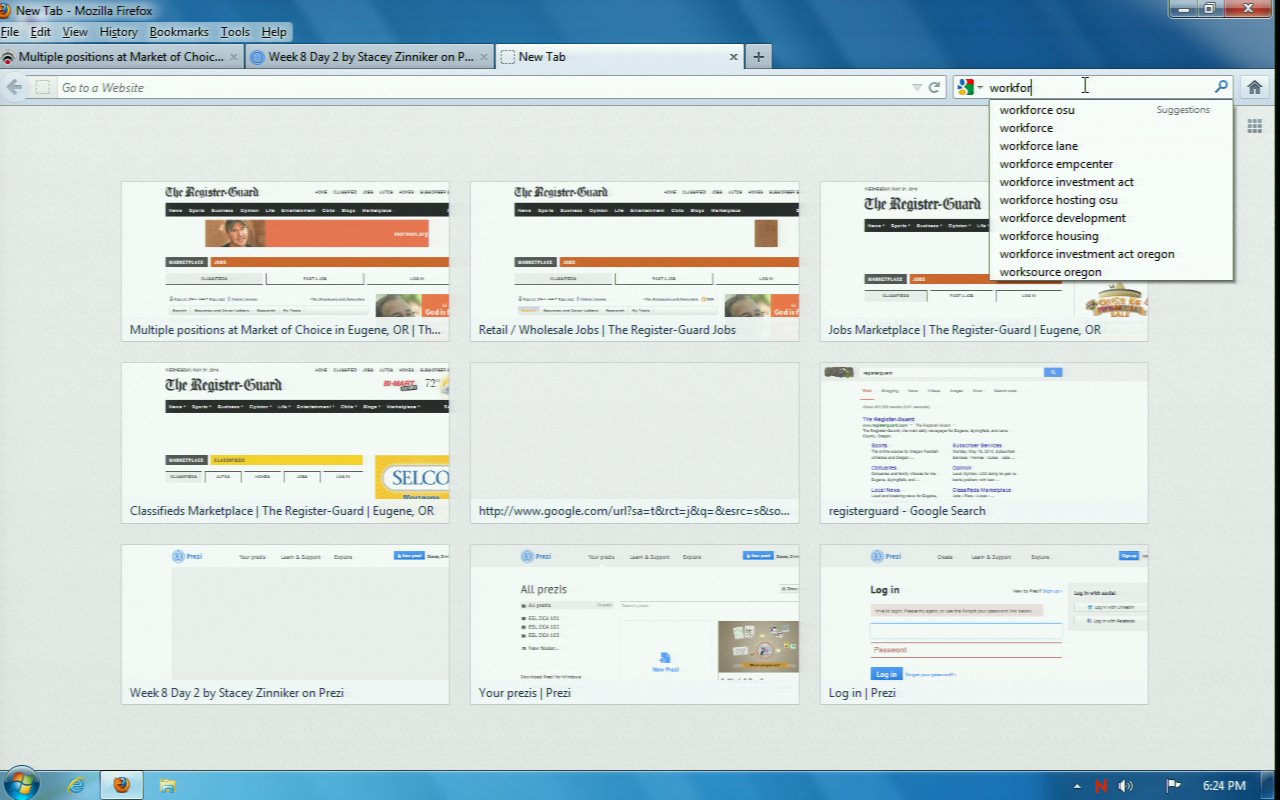Image resolution: width=1280 pixels, height=800 pixels.
Task: Open Internet Explorer from the taskbar
Action: tap(76, 785)
